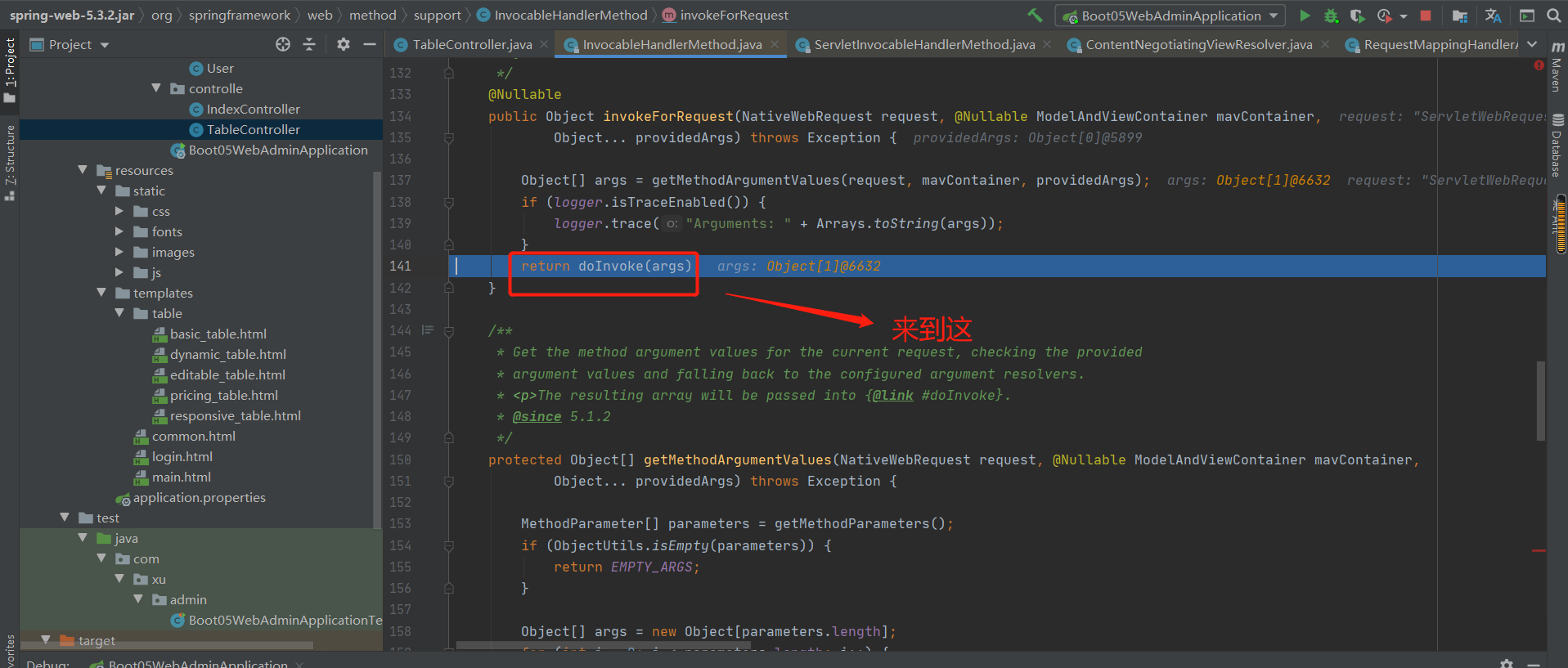Open the ContentNegotiatingViewResolver.java tab

tap(1198, 45)
